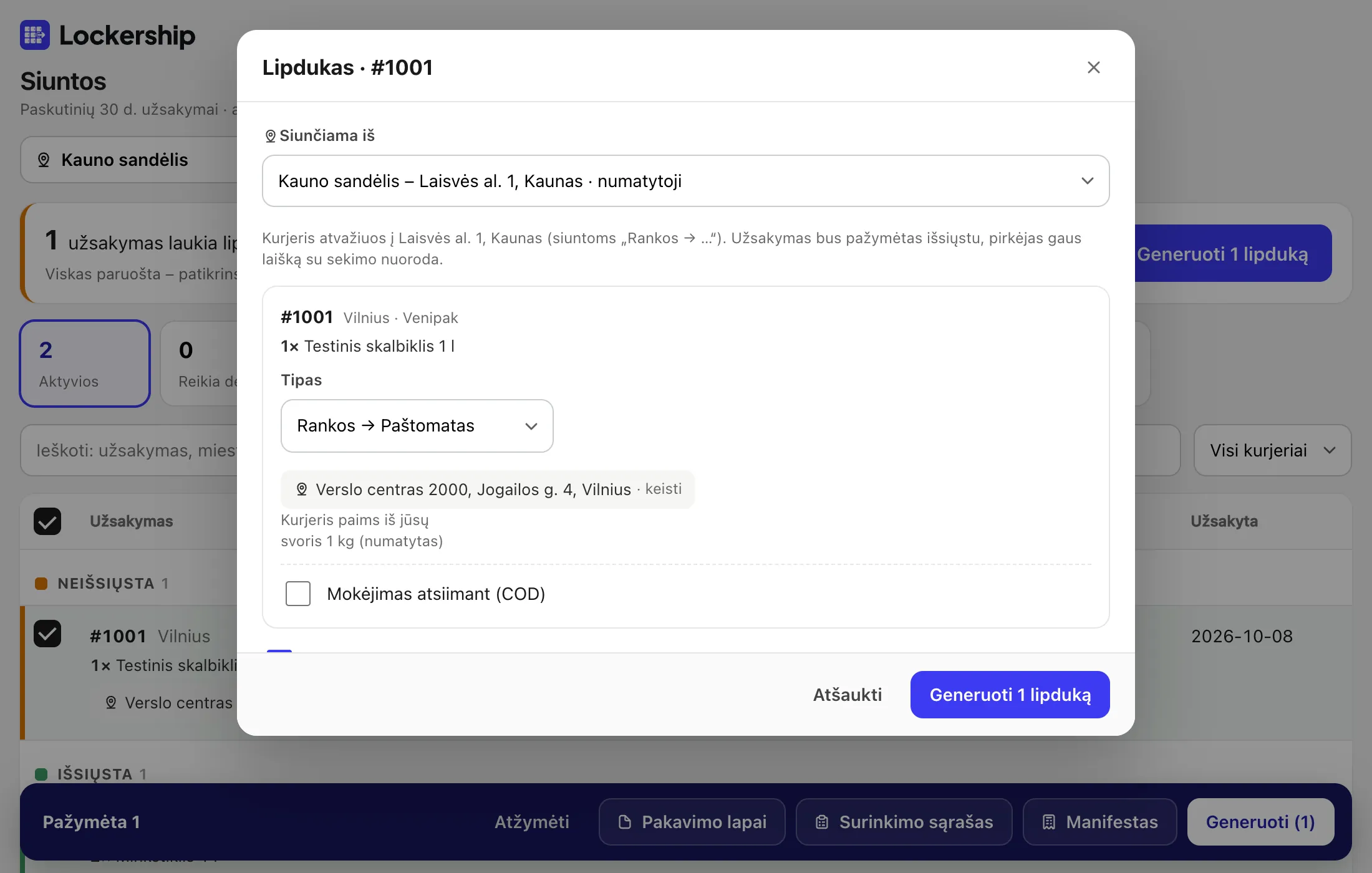Image resolution: width=1372 pixels, height=873 pixels.
Task: Click Manifestas button
Action: click(x=1099, y=822)
